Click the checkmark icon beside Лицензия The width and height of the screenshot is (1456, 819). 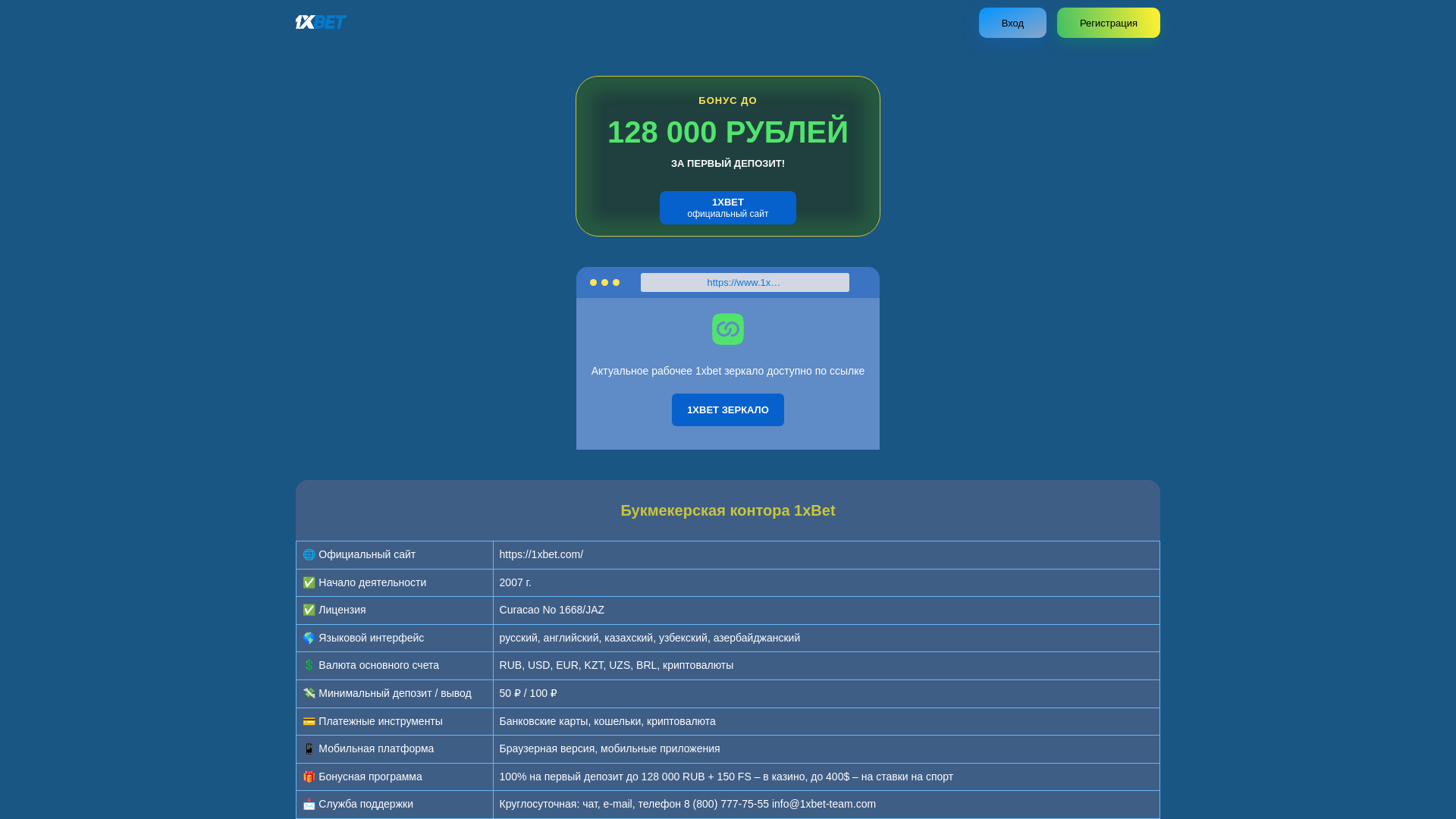pyautogui.click(x=309, y=610)
